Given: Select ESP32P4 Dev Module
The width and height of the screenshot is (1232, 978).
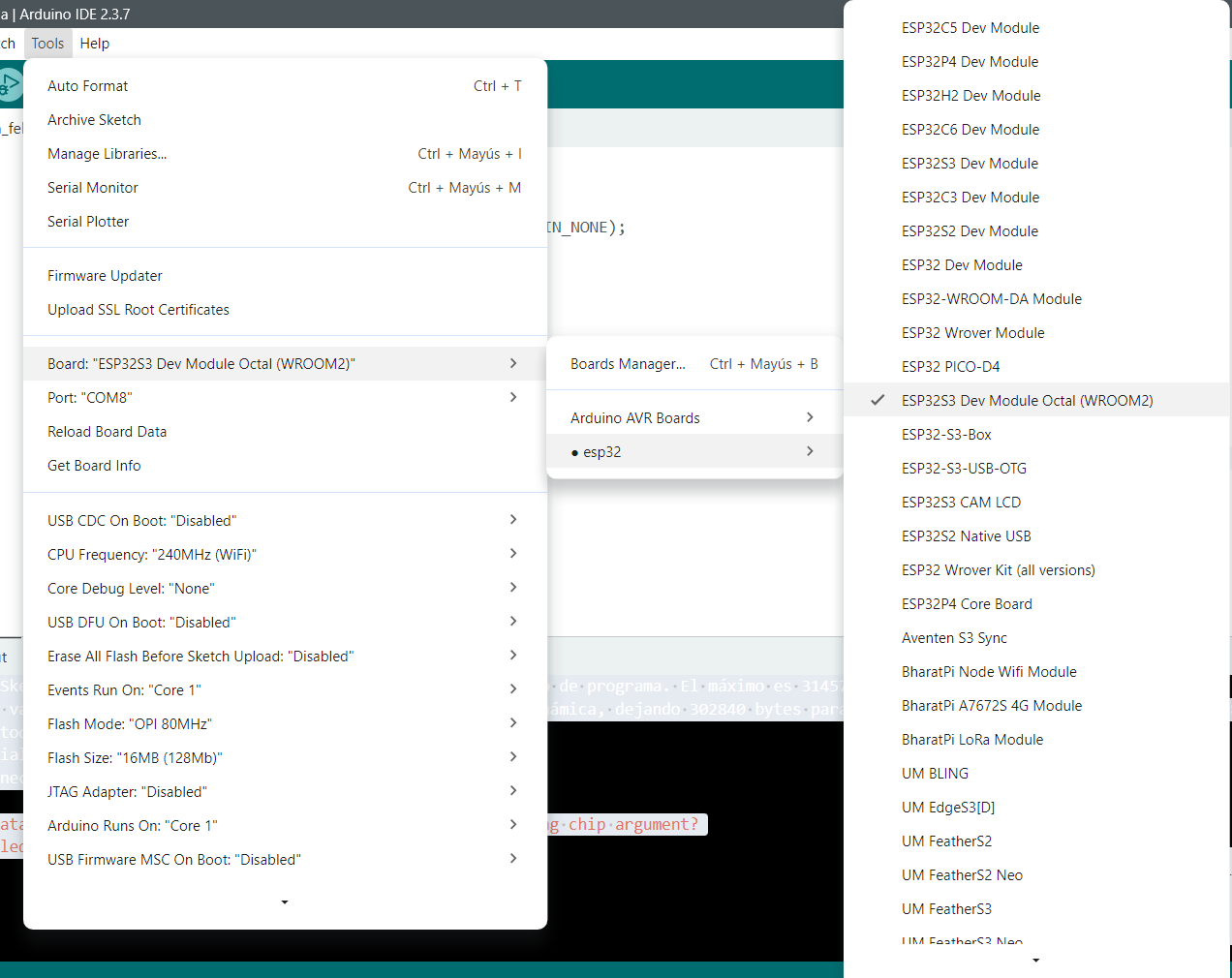Looking at the screenshot, I should [x=1037, y=62].
